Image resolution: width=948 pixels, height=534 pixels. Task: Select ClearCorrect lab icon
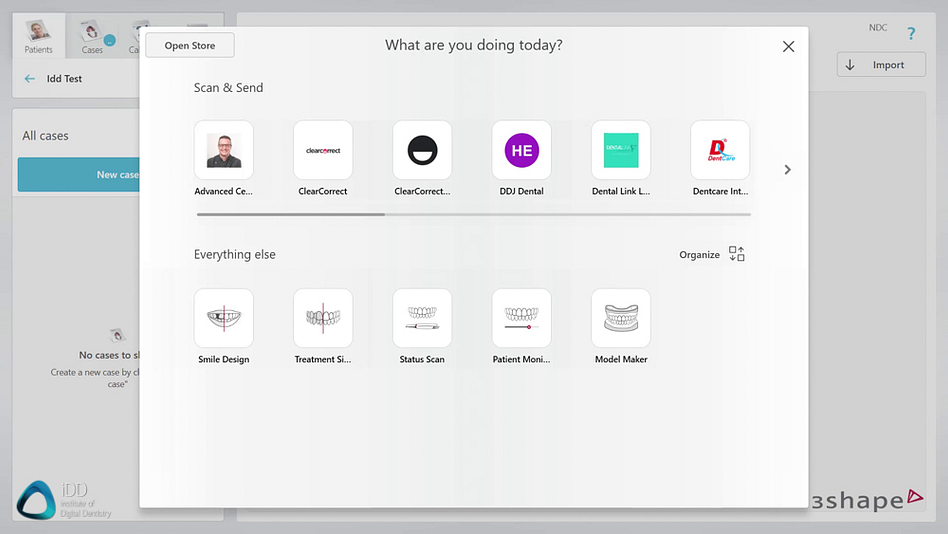pyautogui.click(x=322, y=151)
